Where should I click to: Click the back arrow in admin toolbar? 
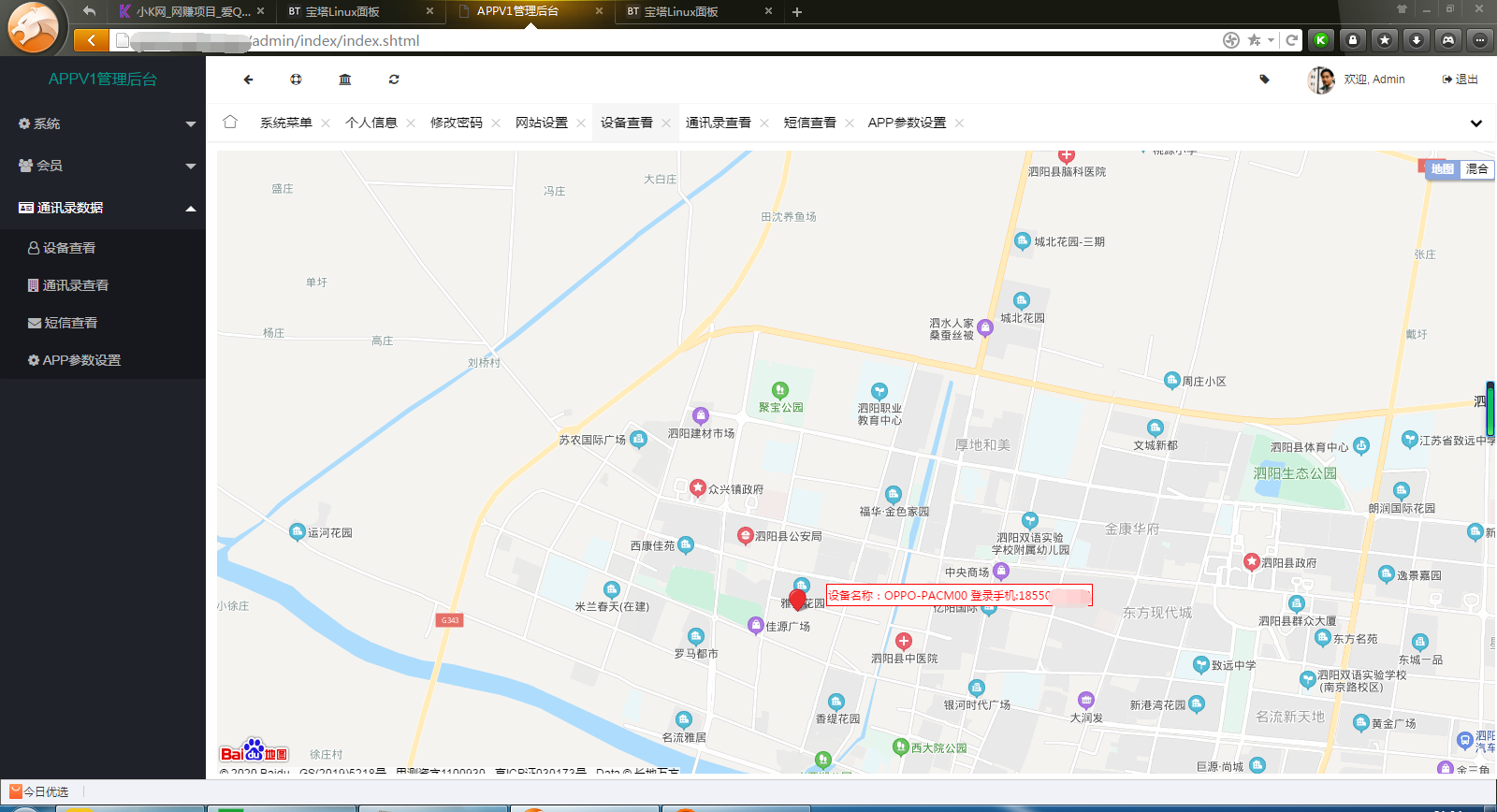[x=248, y=80]
